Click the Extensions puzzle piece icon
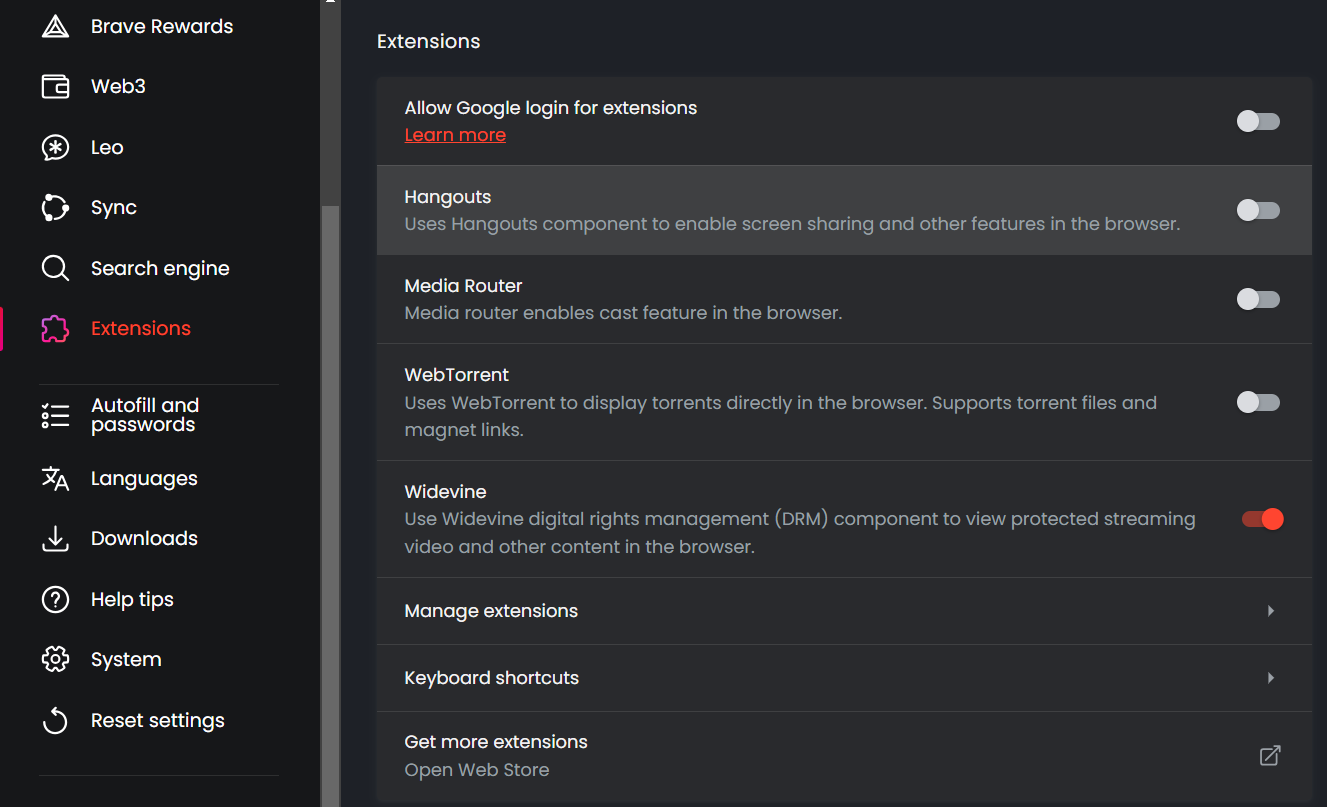1327x807 pixels. tap(55, 329)
